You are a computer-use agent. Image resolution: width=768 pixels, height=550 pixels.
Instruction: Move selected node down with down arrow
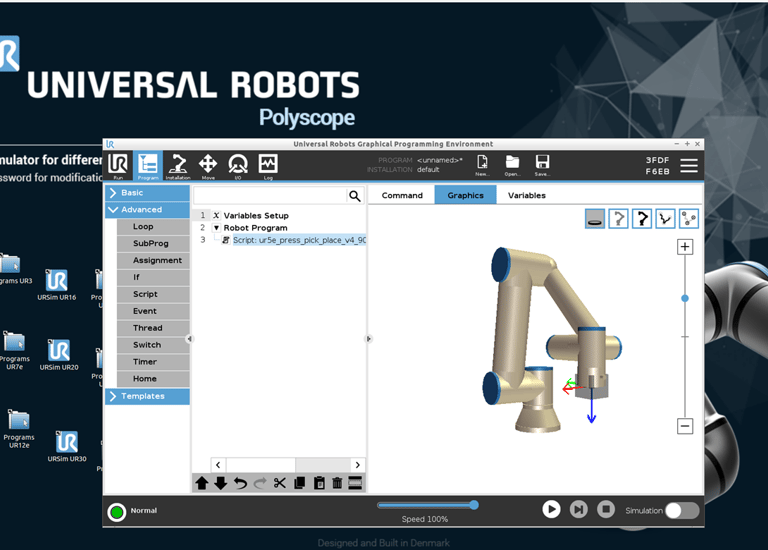(x=221, y=483)
